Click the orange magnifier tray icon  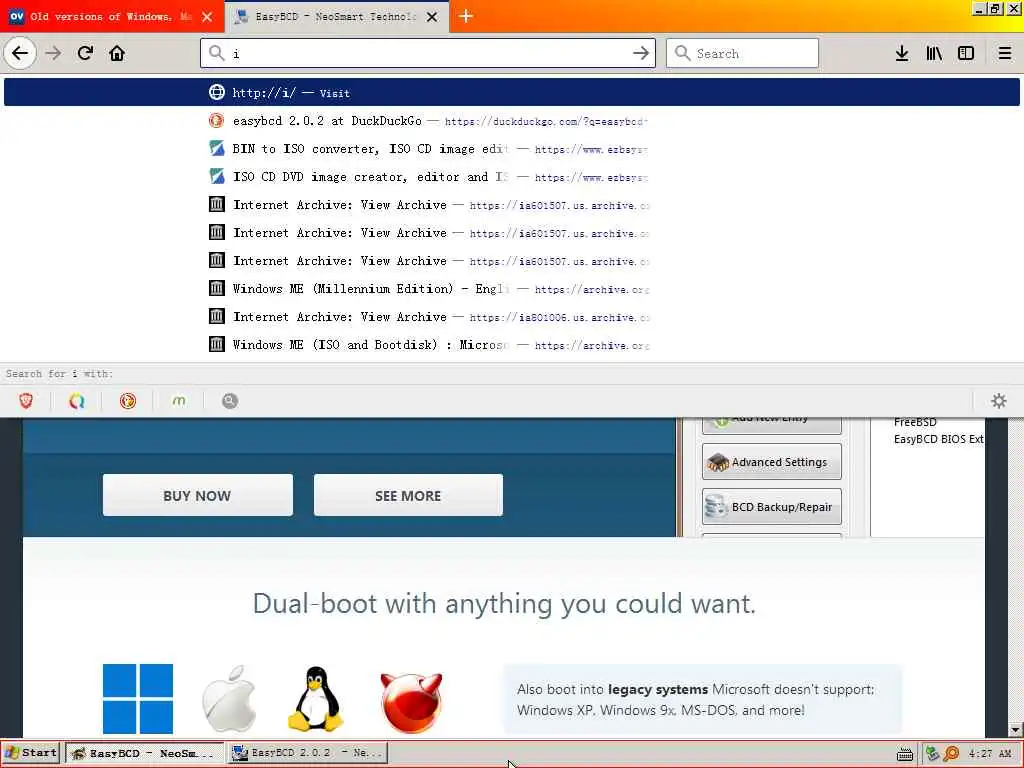(x=952, y=754)
